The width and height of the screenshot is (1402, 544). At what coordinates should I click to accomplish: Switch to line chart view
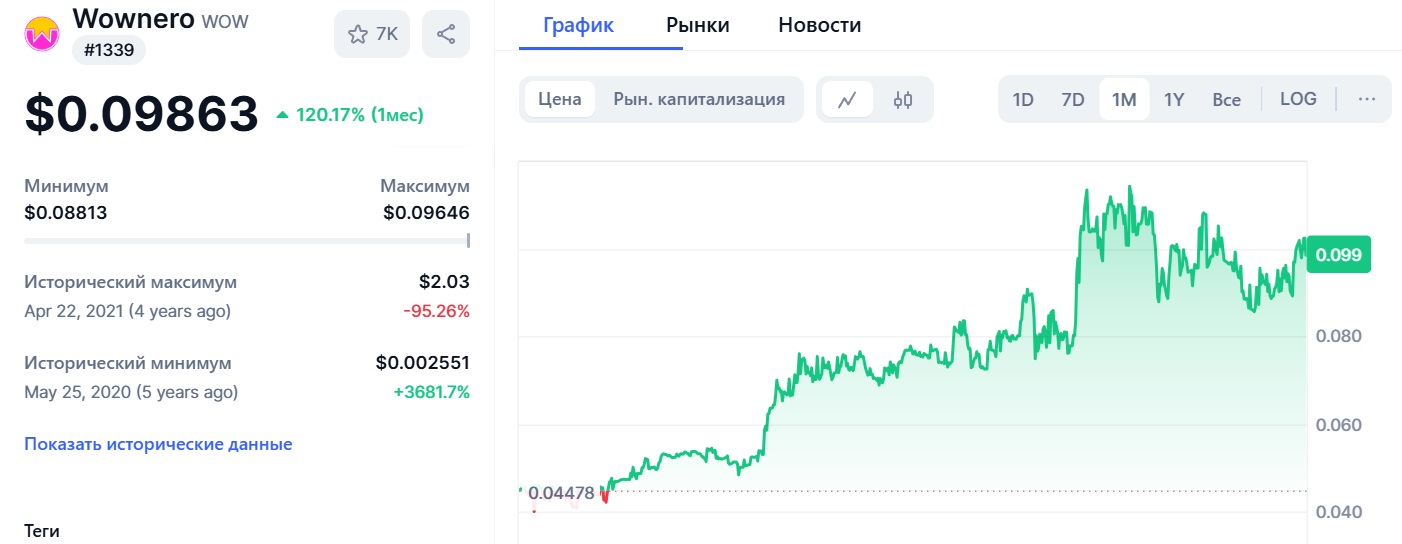[x=847, y=99]
